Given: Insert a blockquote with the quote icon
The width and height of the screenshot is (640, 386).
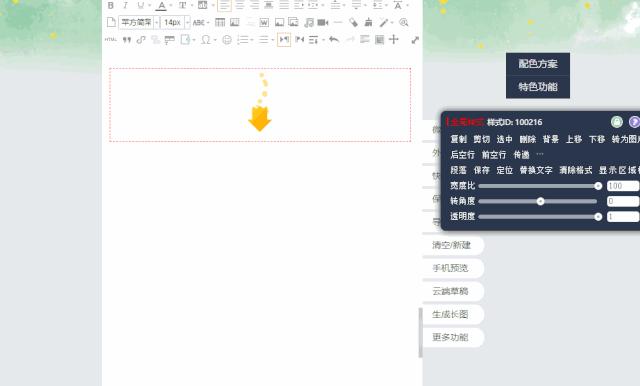Looking at the screenshot, I should pos(127,40).
